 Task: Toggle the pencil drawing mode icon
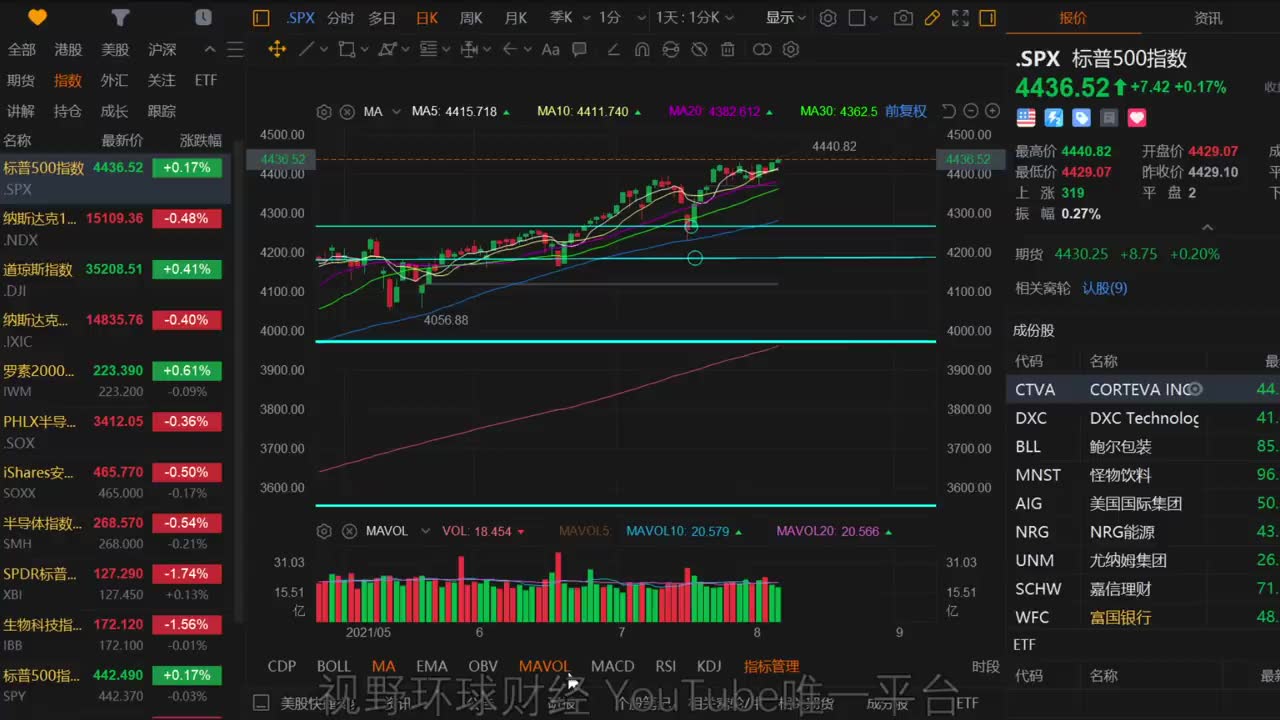pyautogui.click(x=932, y=18)
